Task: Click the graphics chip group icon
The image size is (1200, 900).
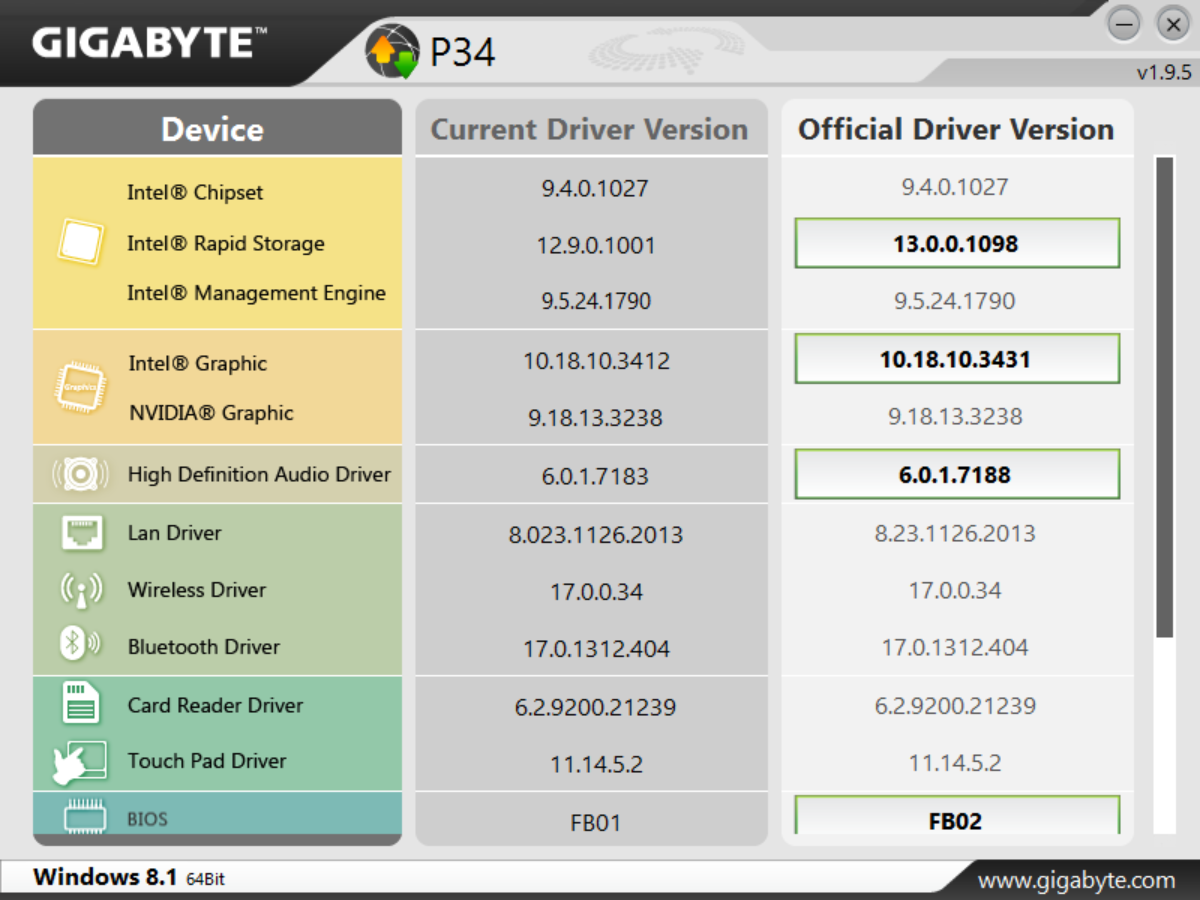Action: coord(80,387)
